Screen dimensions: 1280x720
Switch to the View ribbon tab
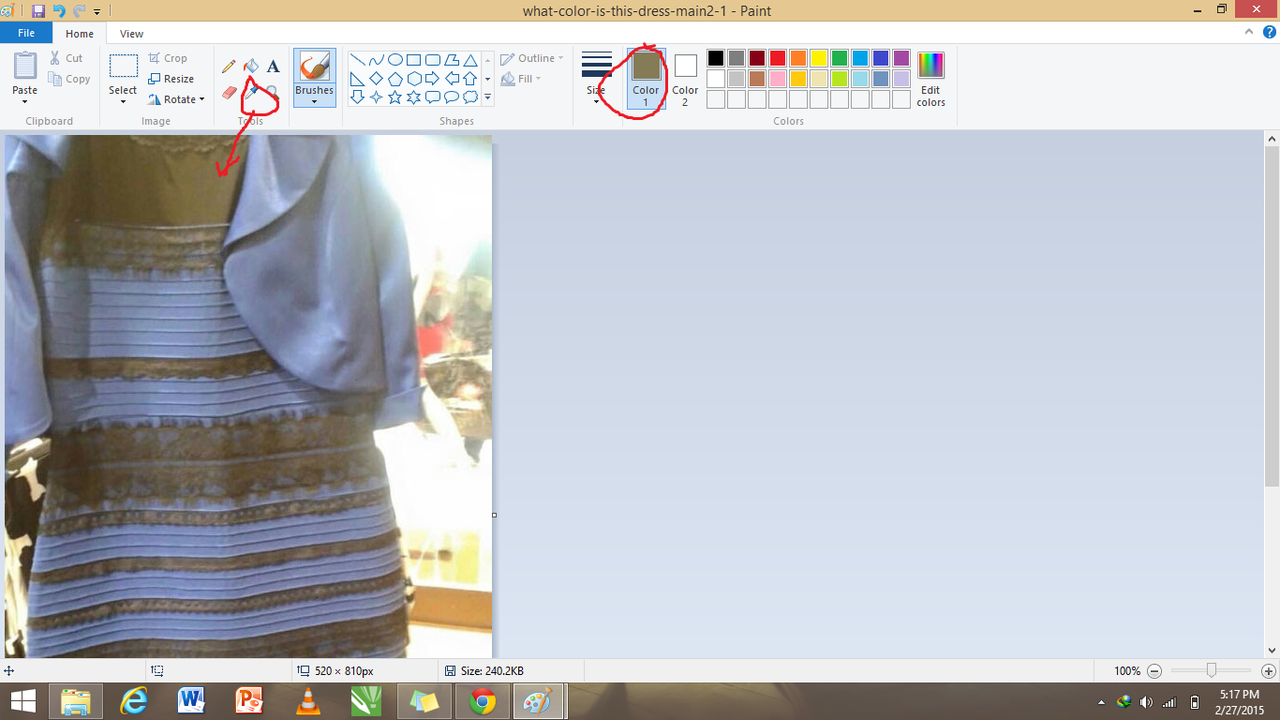tap(131, 34)
